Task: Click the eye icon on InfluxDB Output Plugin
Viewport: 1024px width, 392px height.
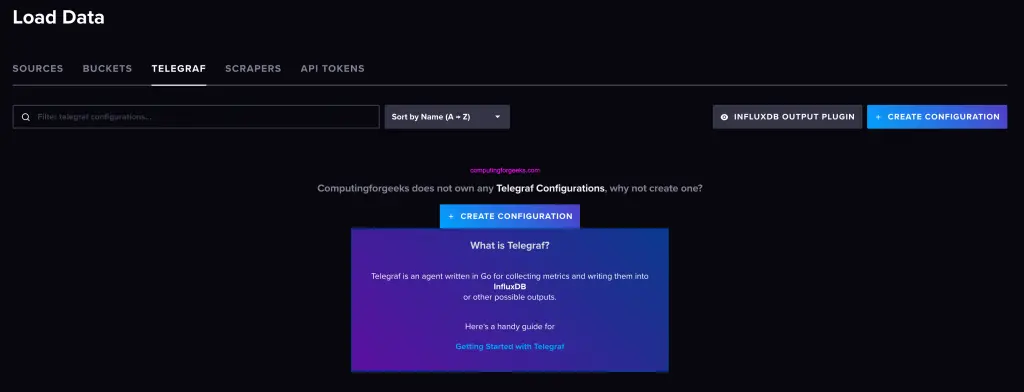Action: tap(724, 117)
